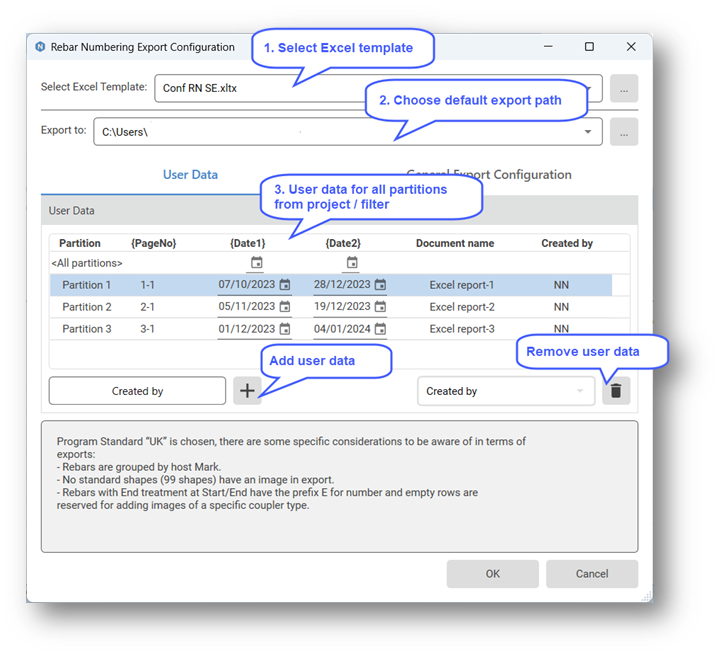
Task: Click the Rebar Numbering app icon in title bar
Action: pos(41,47)
